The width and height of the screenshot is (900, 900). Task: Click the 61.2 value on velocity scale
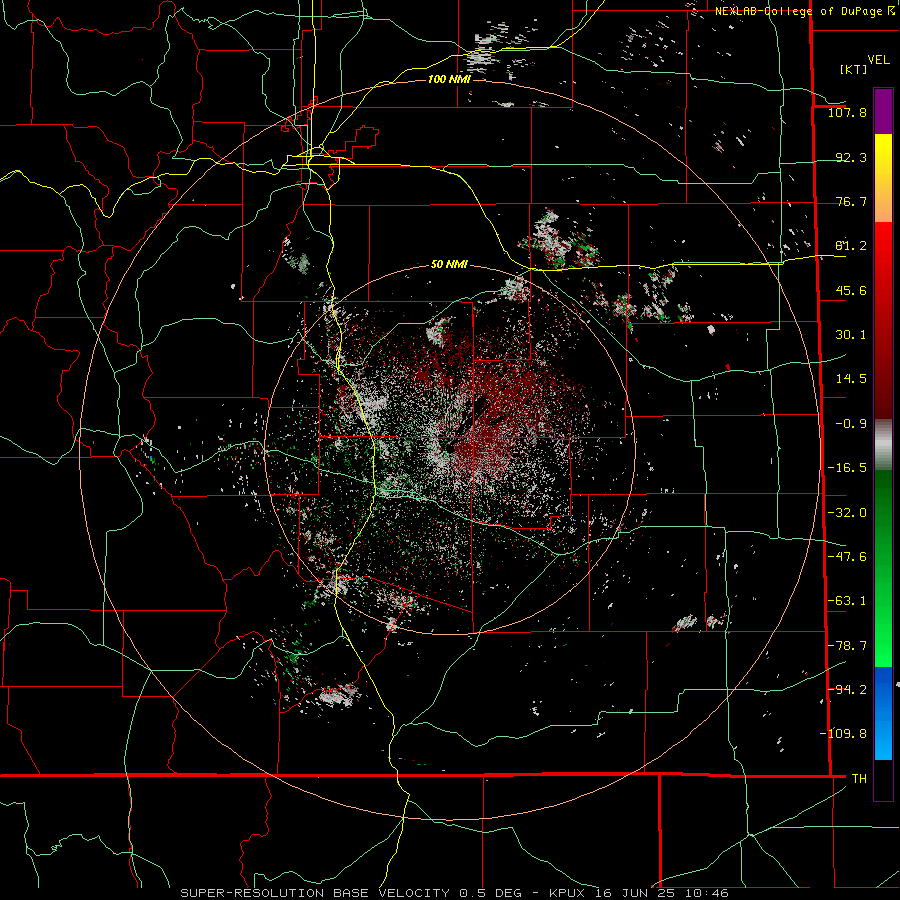coord(851,246)
